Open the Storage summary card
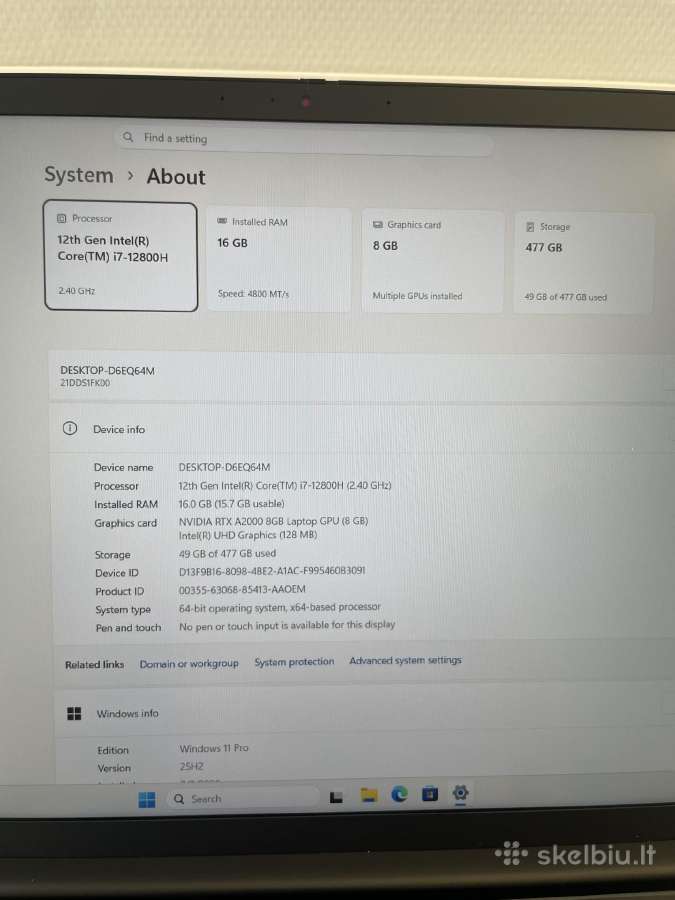Screen dimensions: 675x900 [583, 263]
